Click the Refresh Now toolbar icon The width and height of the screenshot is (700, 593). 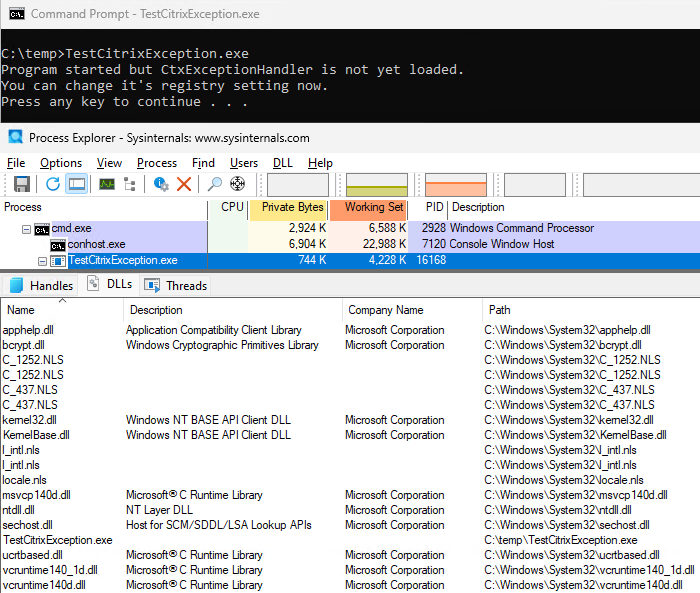coord(53,184)
